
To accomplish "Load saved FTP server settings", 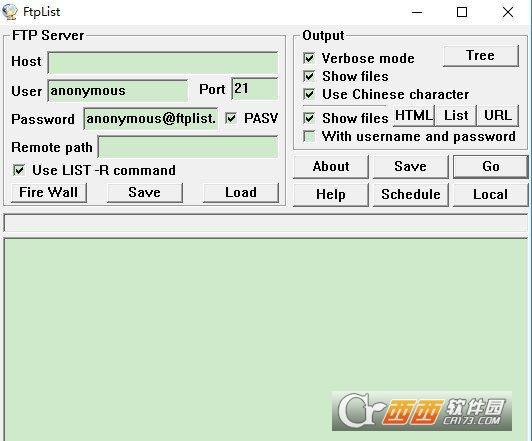I will [241, 193].
